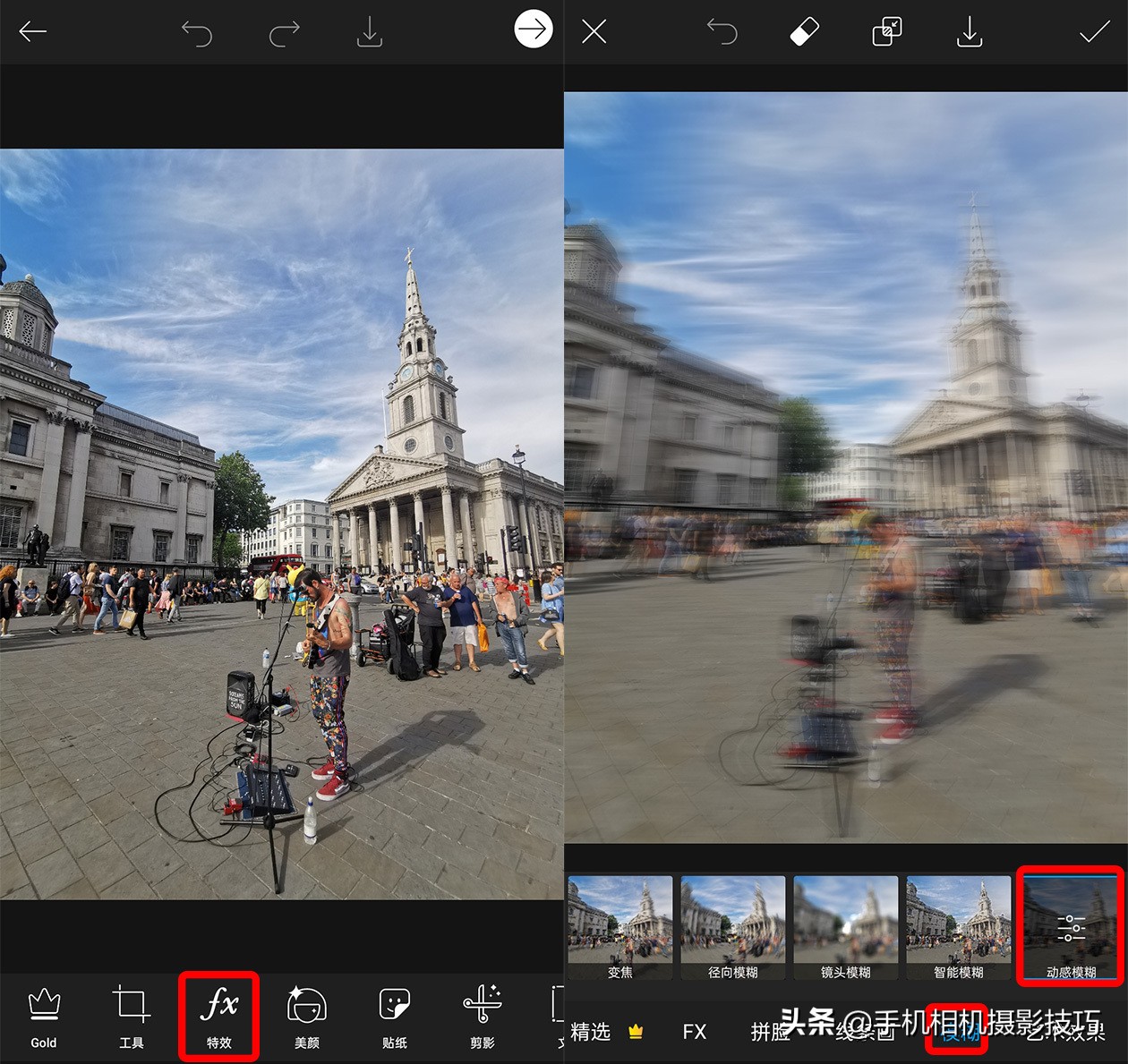Viewport: 1128px width, 1064px height.
Task: Switch to the 模糊 blur tab
Action: tap(957, 1032)
